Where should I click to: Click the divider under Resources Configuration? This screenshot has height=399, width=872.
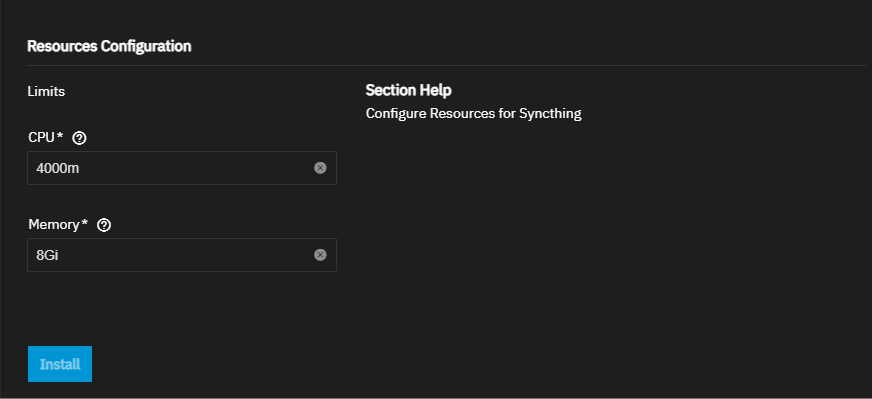446,65
